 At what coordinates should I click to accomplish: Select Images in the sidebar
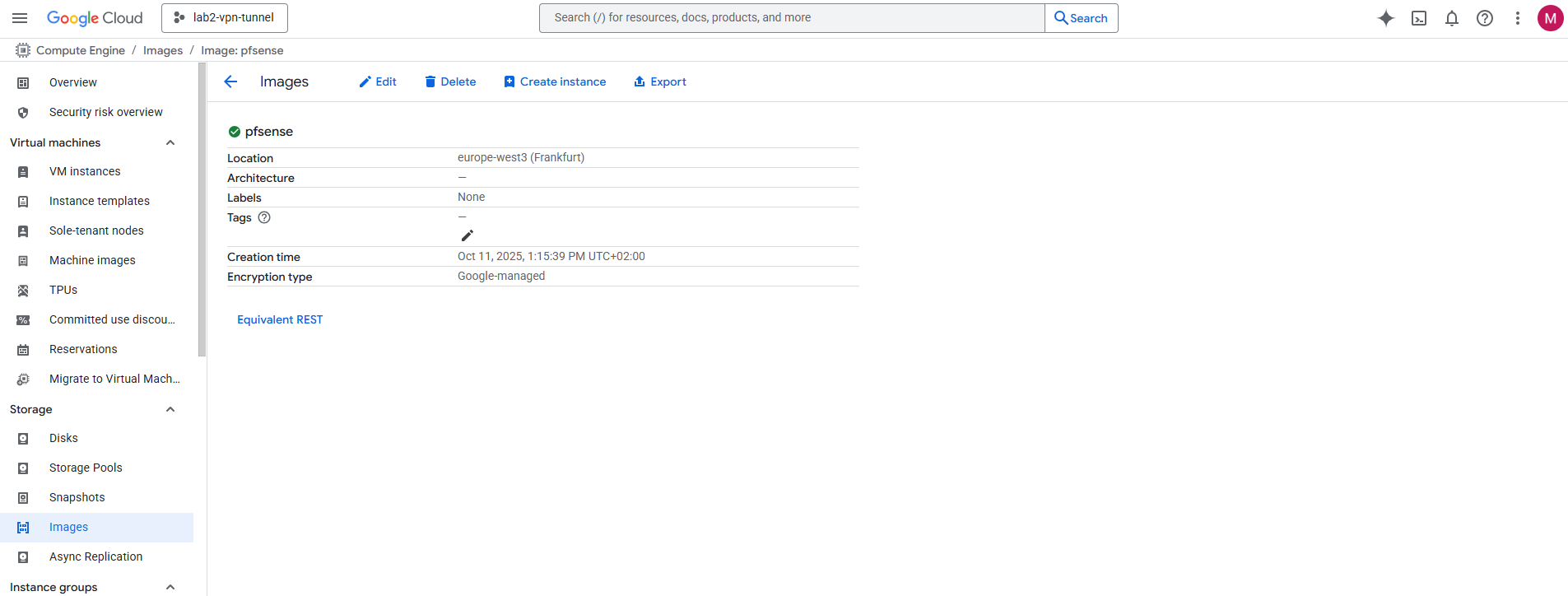97,527
